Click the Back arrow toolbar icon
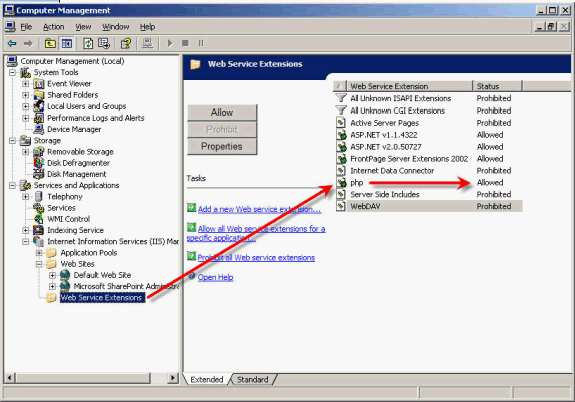This screenshot has height=402, width=575. coord(12,44)
